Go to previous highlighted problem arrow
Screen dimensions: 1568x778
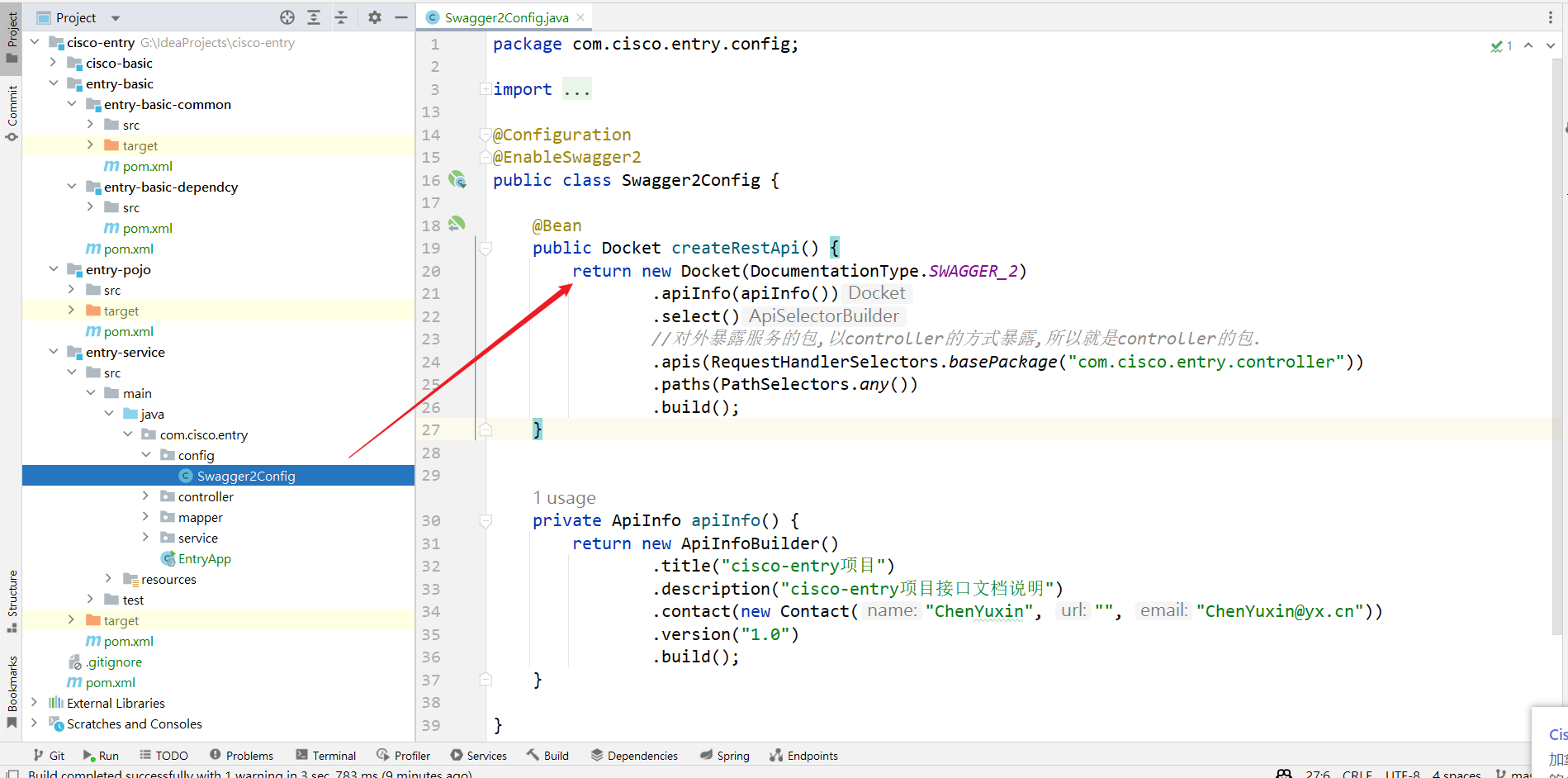coord(1528,45)
